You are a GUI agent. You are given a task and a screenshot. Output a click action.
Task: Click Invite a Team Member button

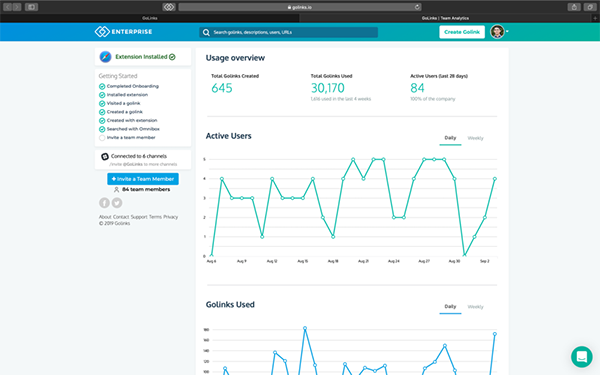point(143,179)
